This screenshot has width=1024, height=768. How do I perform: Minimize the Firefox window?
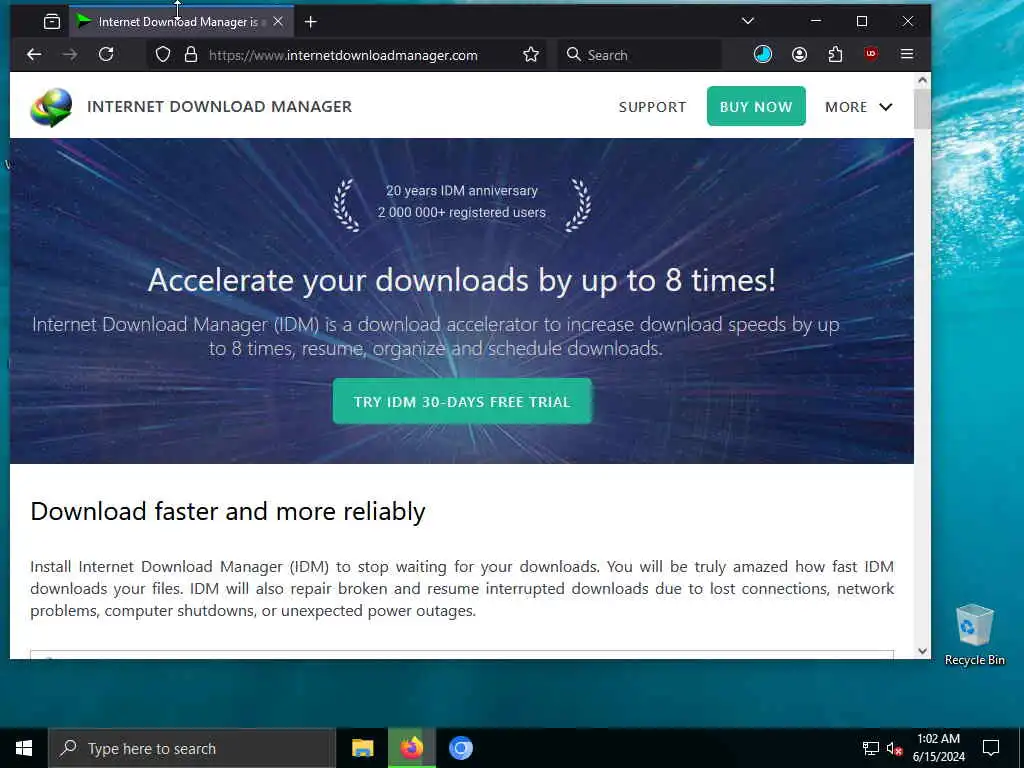(x=816, y=21)
